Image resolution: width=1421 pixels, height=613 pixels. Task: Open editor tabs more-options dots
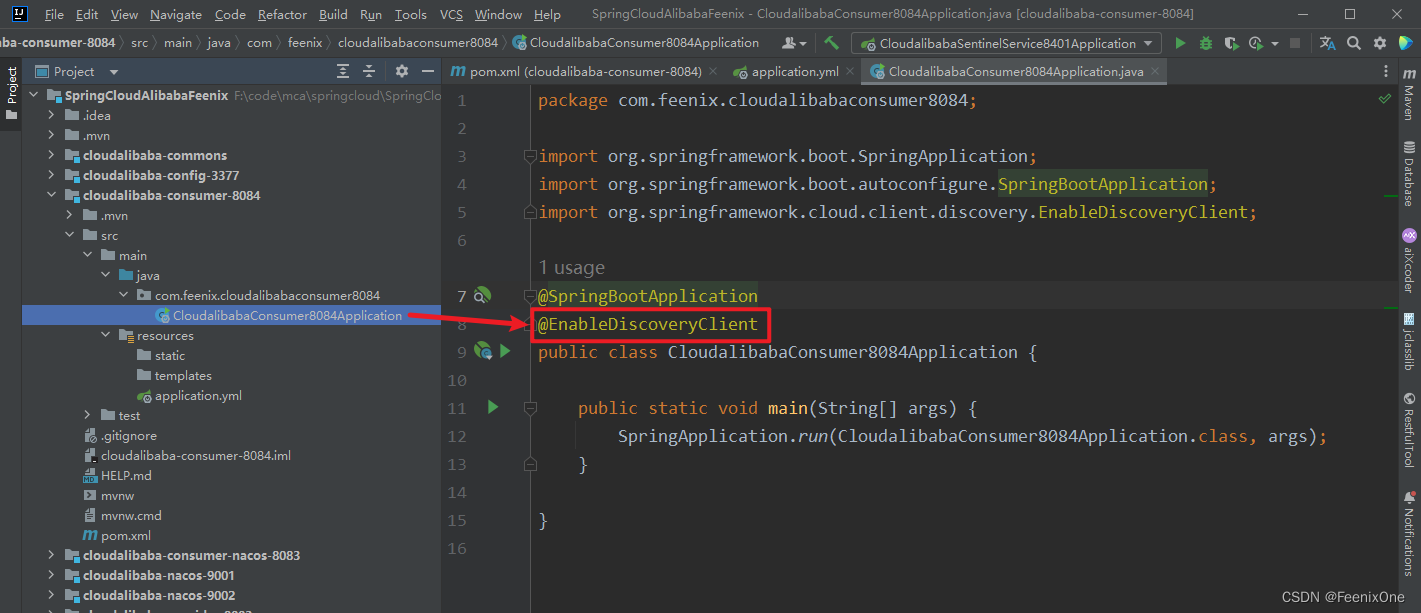pyautogui.click(x=1385, y=71)
